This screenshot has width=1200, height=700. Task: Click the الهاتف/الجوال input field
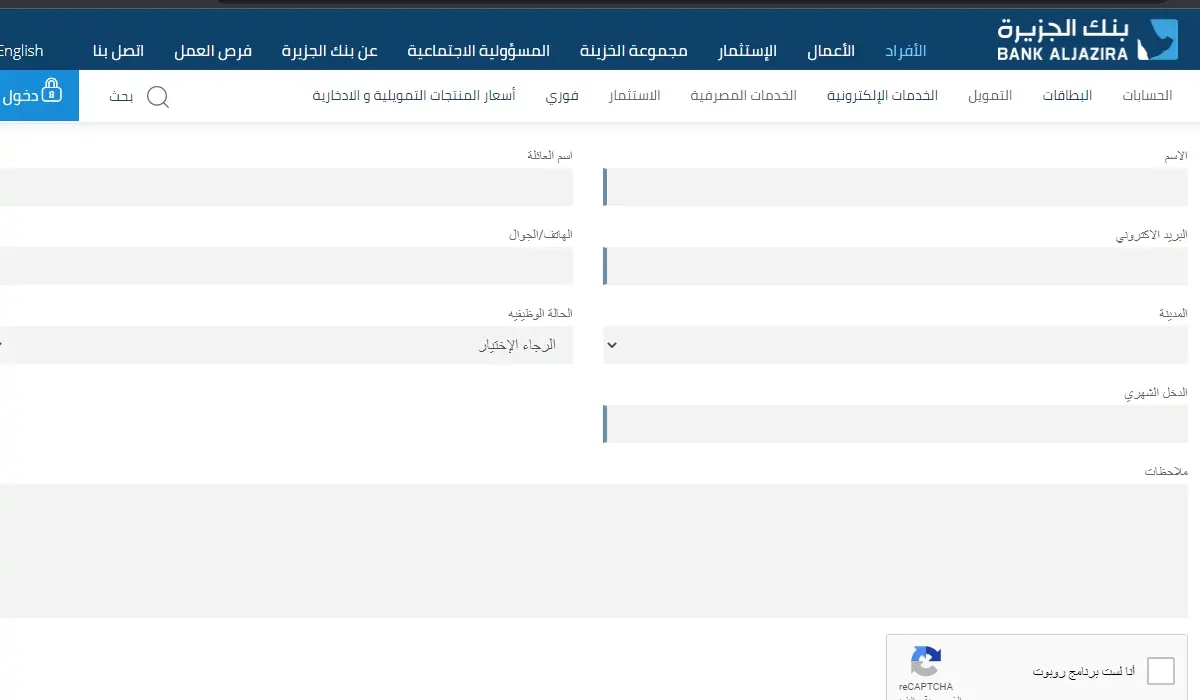pos(285,266)
